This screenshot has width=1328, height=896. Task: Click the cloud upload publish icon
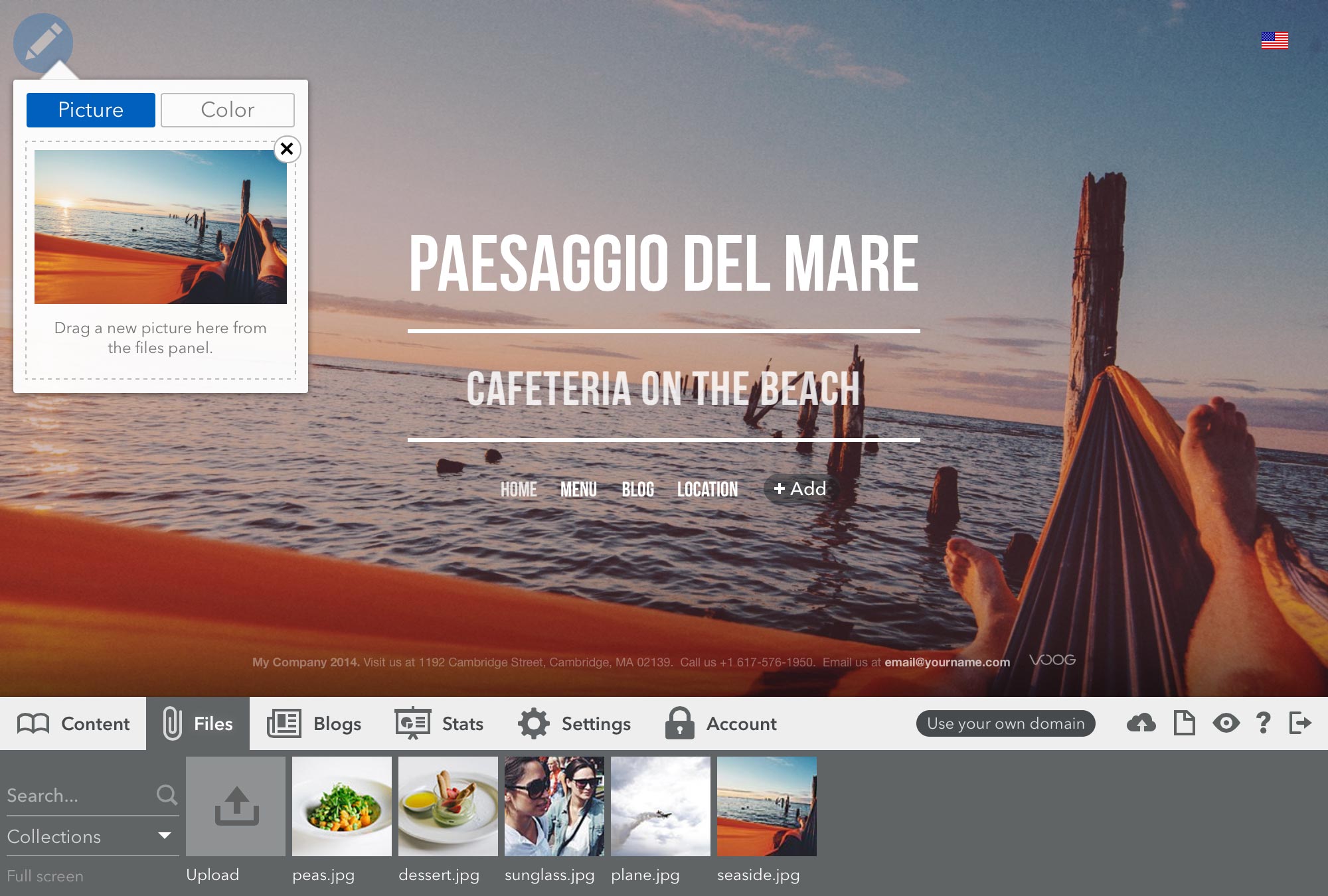[1141, 723]
